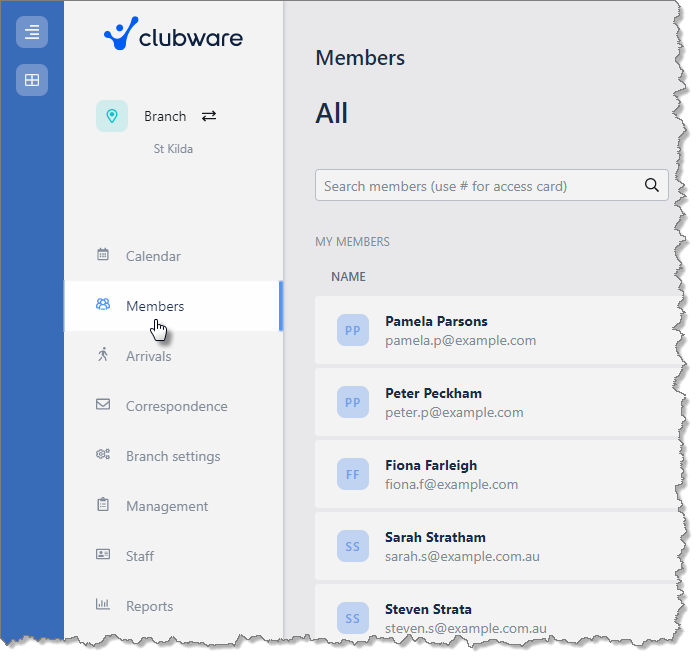This screenshot has width=700, height=660.
Task: Click the Arrivals walking person icon
Action: pos(103,355)
